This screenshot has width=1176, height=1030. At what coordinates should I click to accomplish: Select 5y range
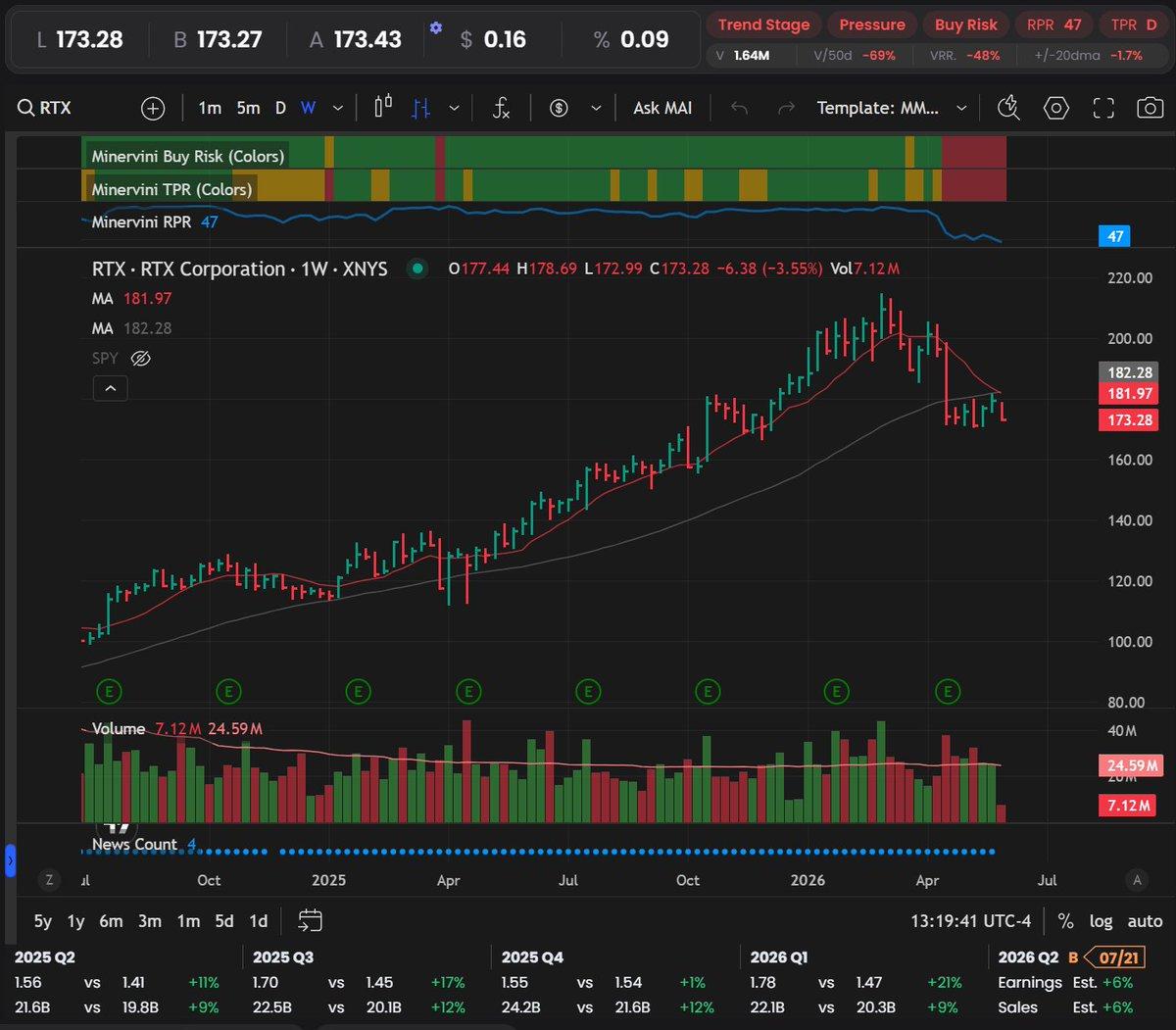(x=43, y=921)
